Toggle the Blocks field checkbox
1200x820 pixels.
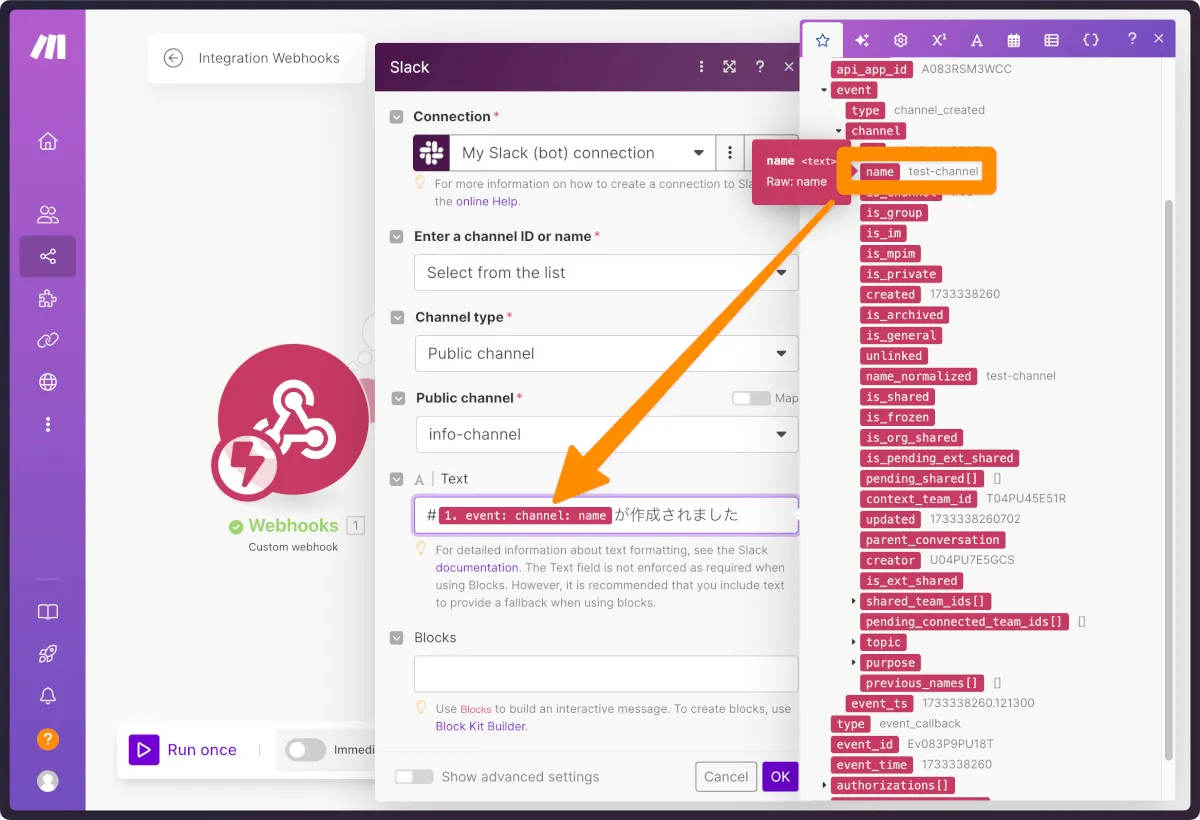coord(397,638)
